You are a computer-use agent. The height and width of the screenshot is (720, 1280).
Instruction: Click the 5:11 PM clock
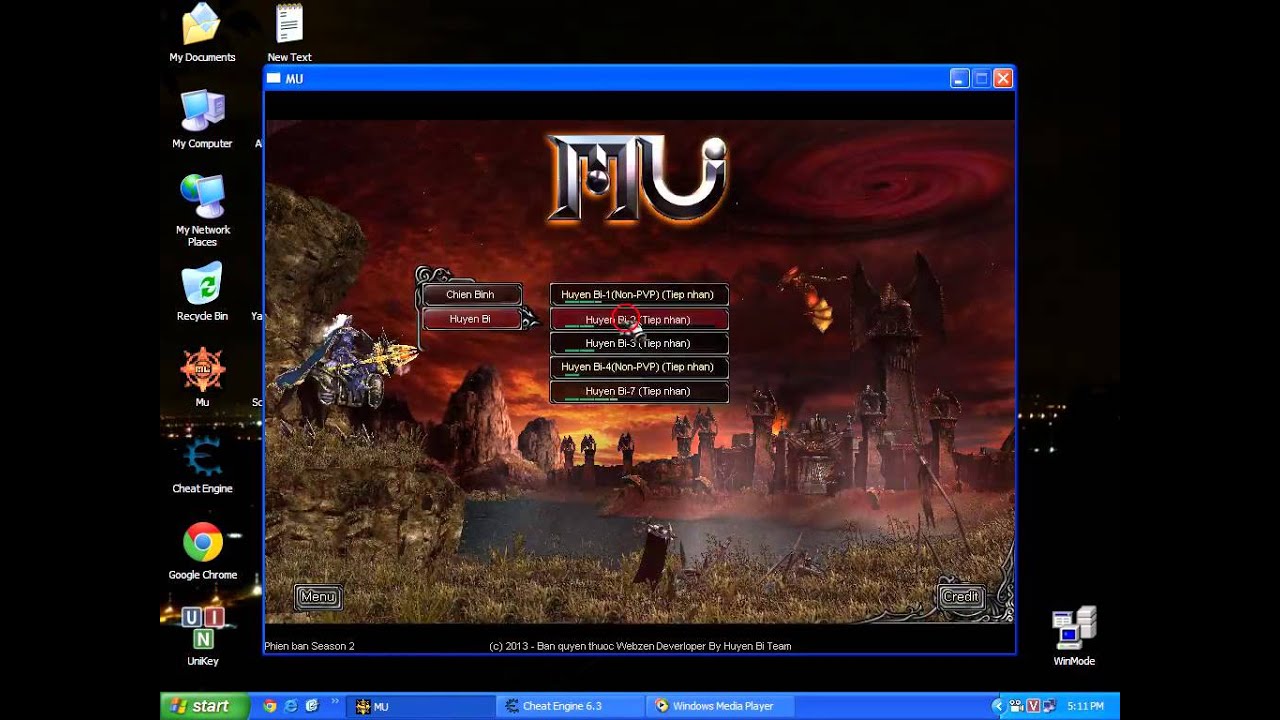point(1085,706)
